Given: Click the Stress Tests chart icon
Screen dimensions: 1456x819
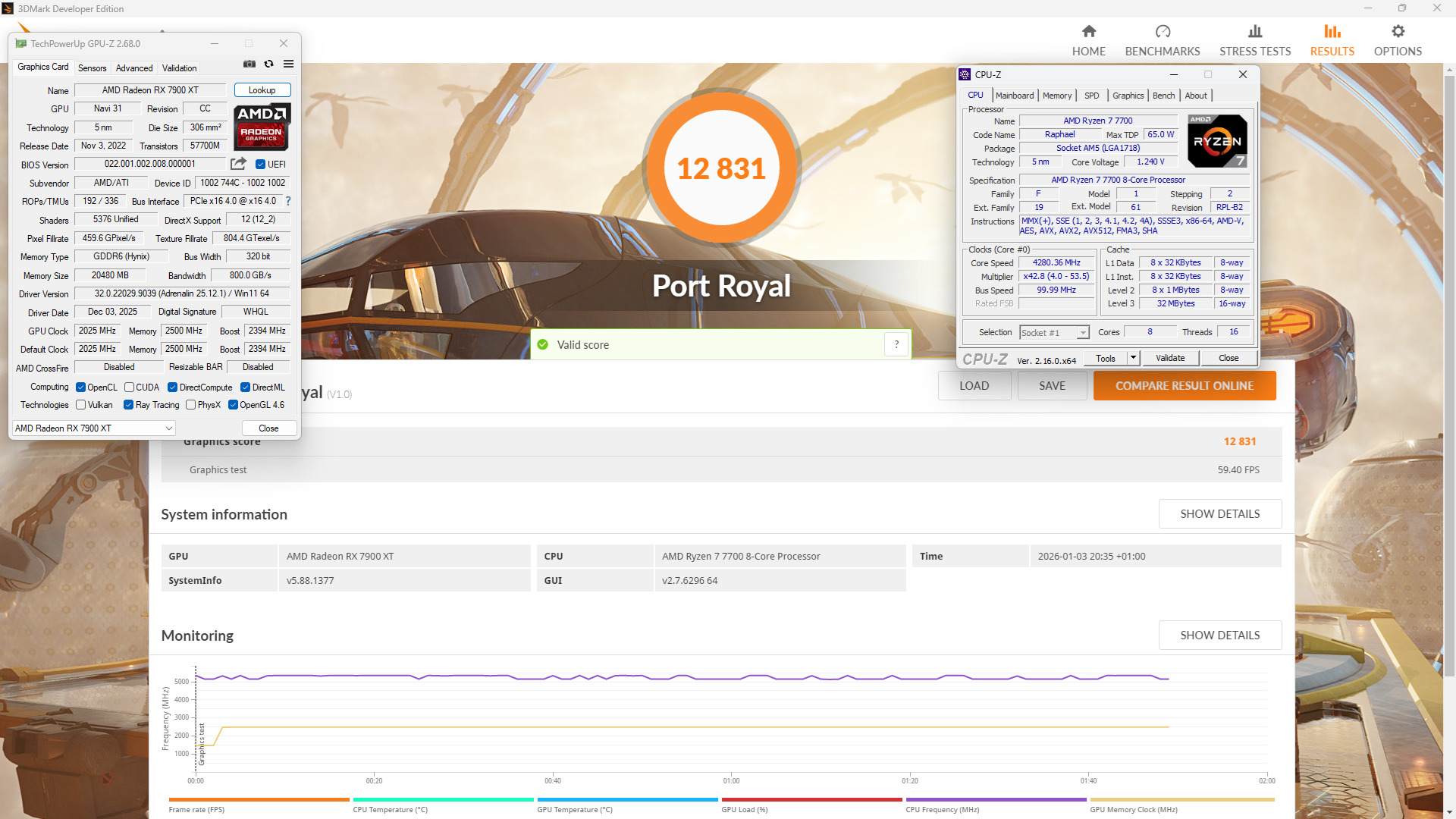Looking at the screenshot, I should (x=1254, y=32).
